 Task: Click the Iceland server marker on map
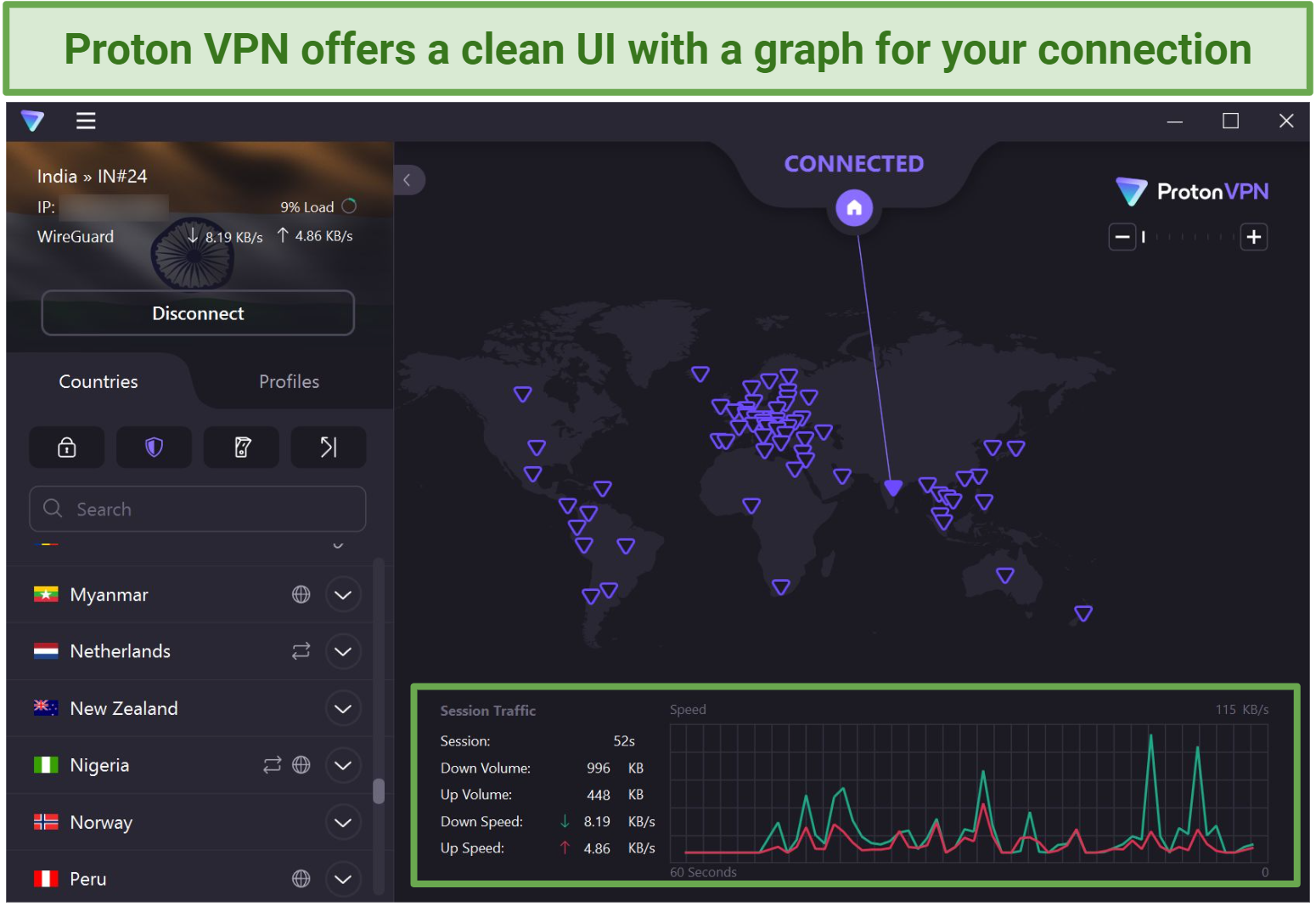click(700, 374)
